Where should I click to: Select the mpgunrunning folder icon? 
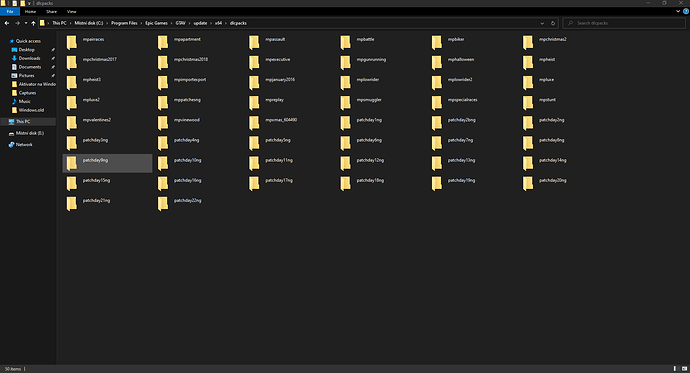[345, 63]
